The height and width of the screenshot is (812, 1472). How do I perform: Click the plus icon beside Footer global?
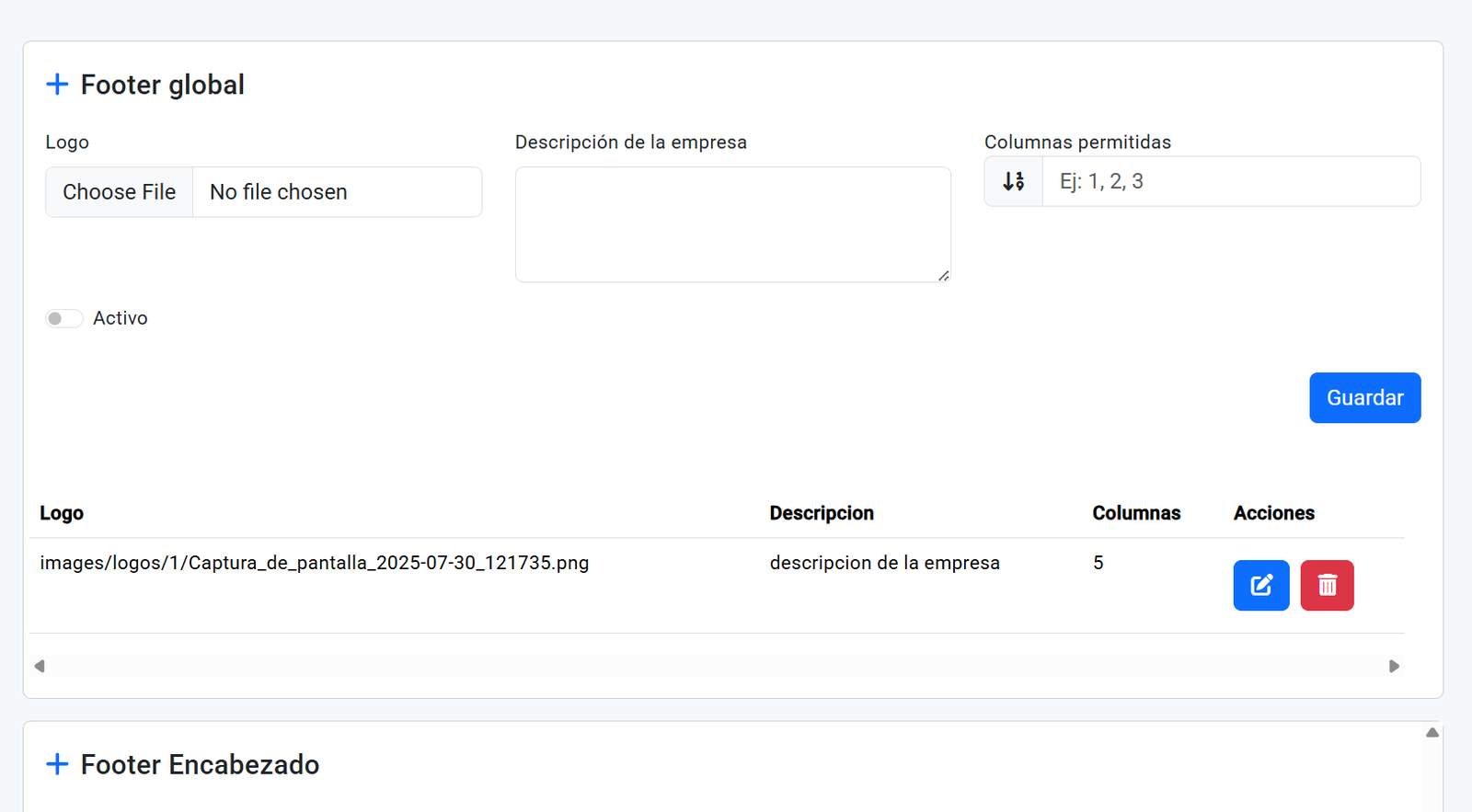(57, 85)
